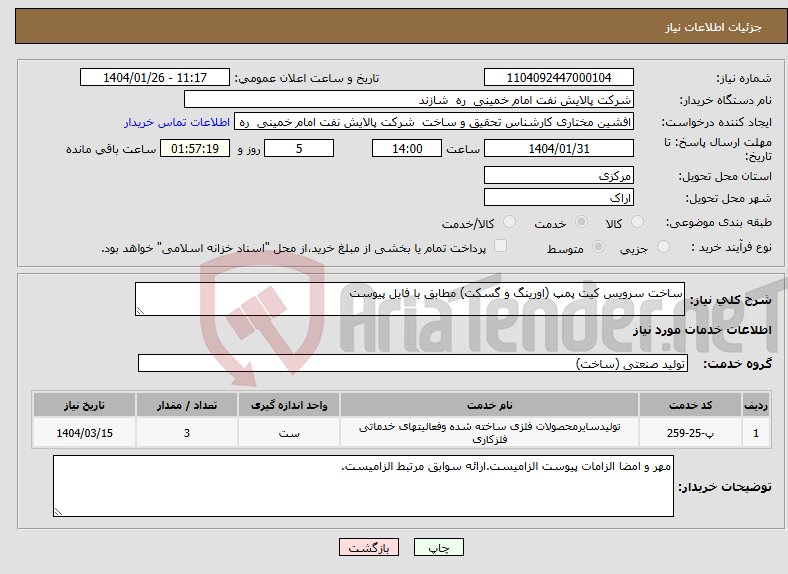Click the buyer name field شرکت پالایش نفت
The width and height of the screenshot is (788, 574).
coord(409,100)
